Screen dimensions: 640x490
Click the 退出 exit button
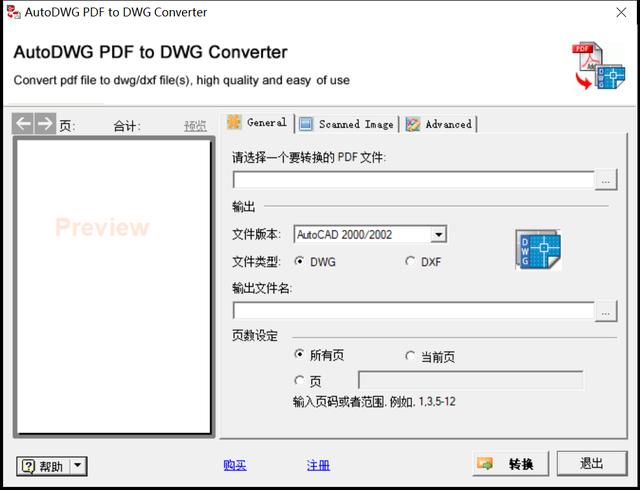tap(592, 463)
